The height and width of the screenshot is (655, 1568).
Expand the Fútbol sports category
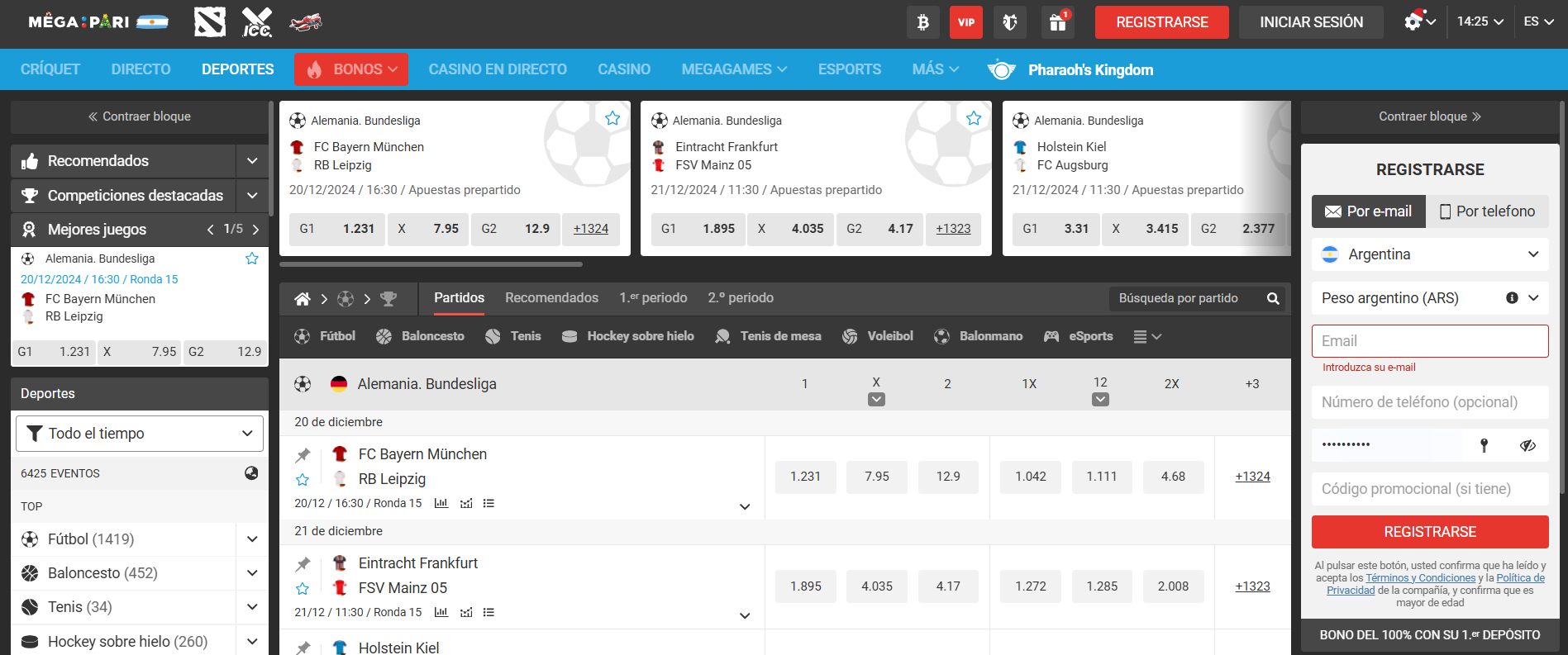252,539
